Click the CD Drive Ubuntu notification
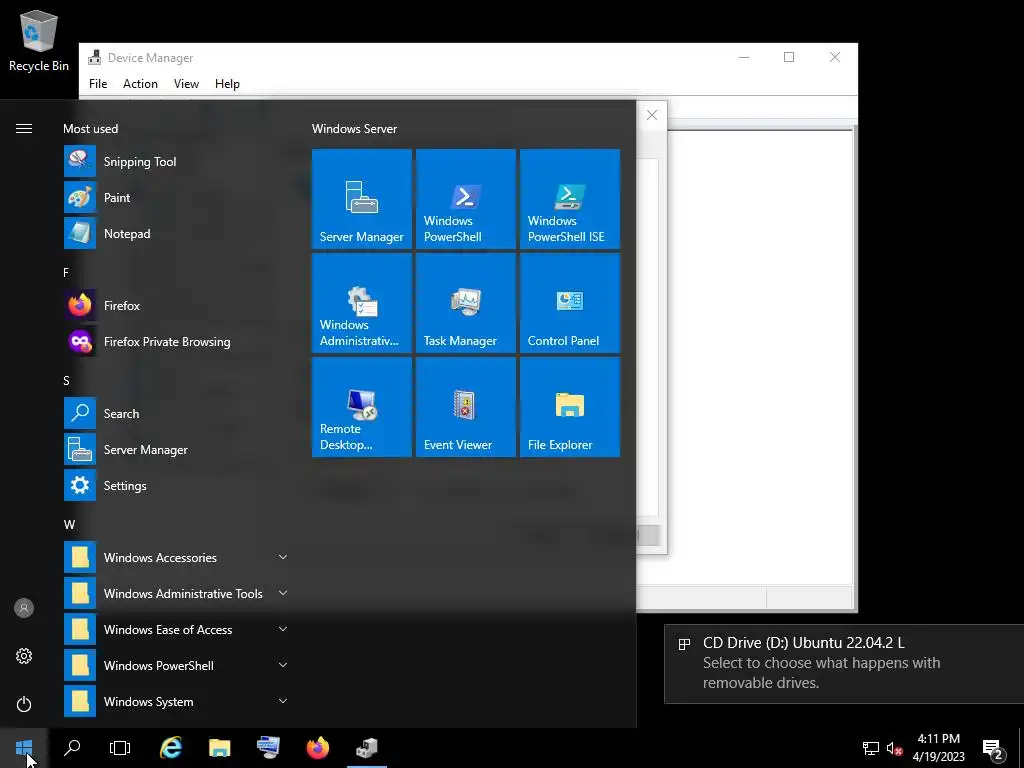1024x768 pixels. pyautogui.click(x=844, y=664)
